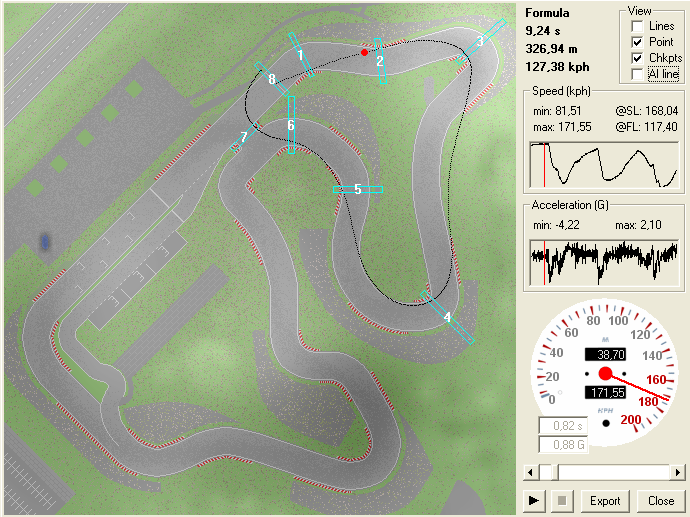Click the 326,94 m distance value
Image resolution: width=690 pixels, height=517 pixels.
point(551,49)
